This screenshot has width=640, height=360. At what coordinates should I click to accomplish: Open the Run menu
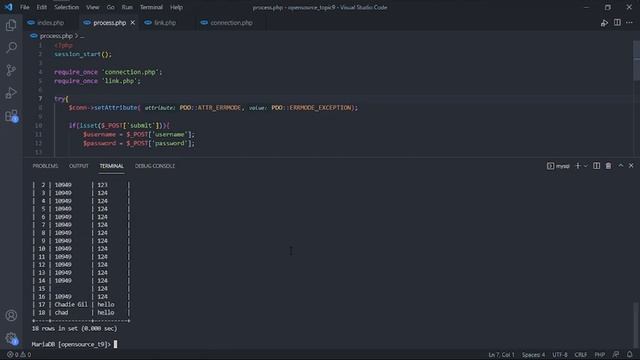(x=127, y=7)
